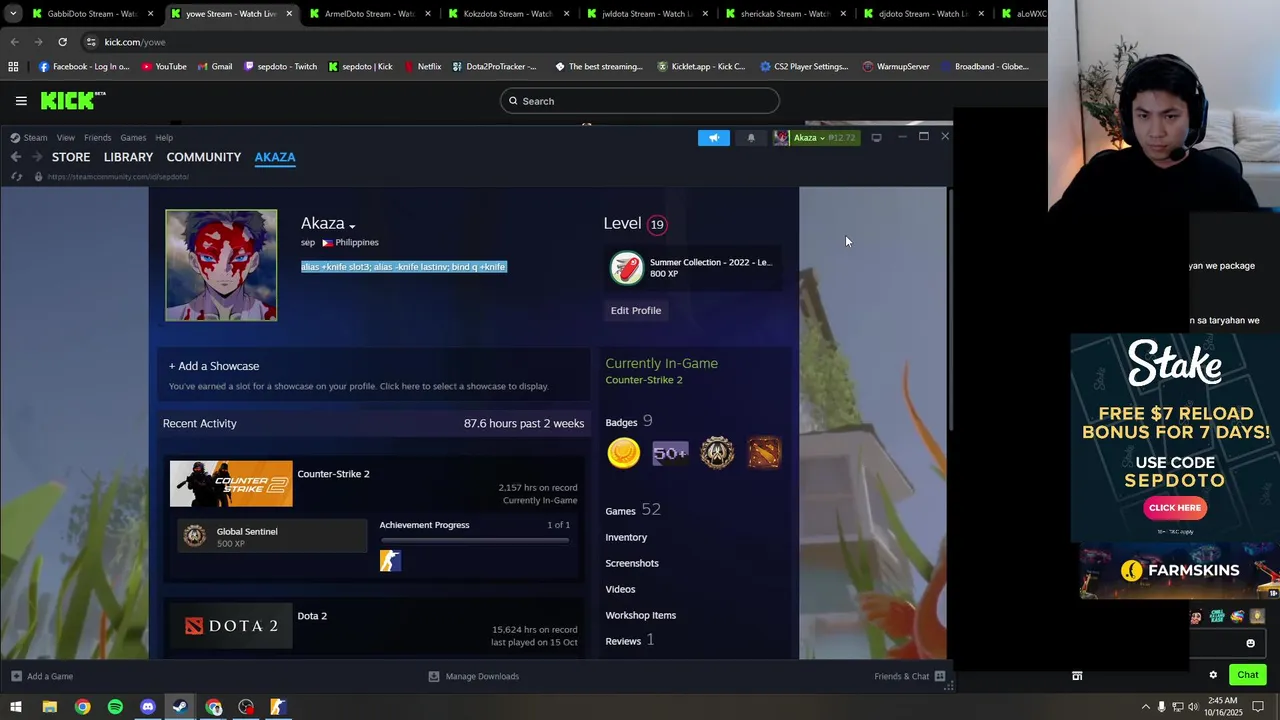Open the AKAZA profile section tab
Screen dimensions: 1280x720
(275, 157)
